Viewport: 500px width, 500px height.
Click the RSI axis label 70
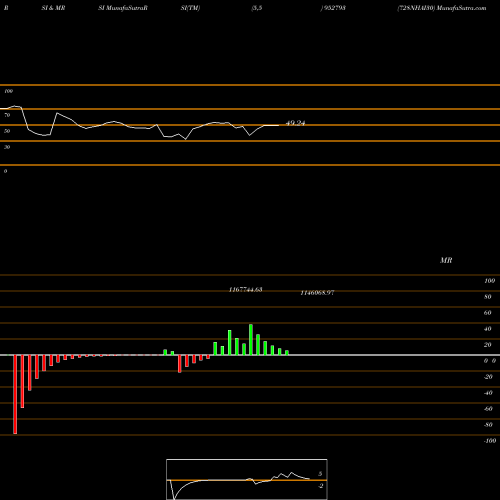point(7,115)
